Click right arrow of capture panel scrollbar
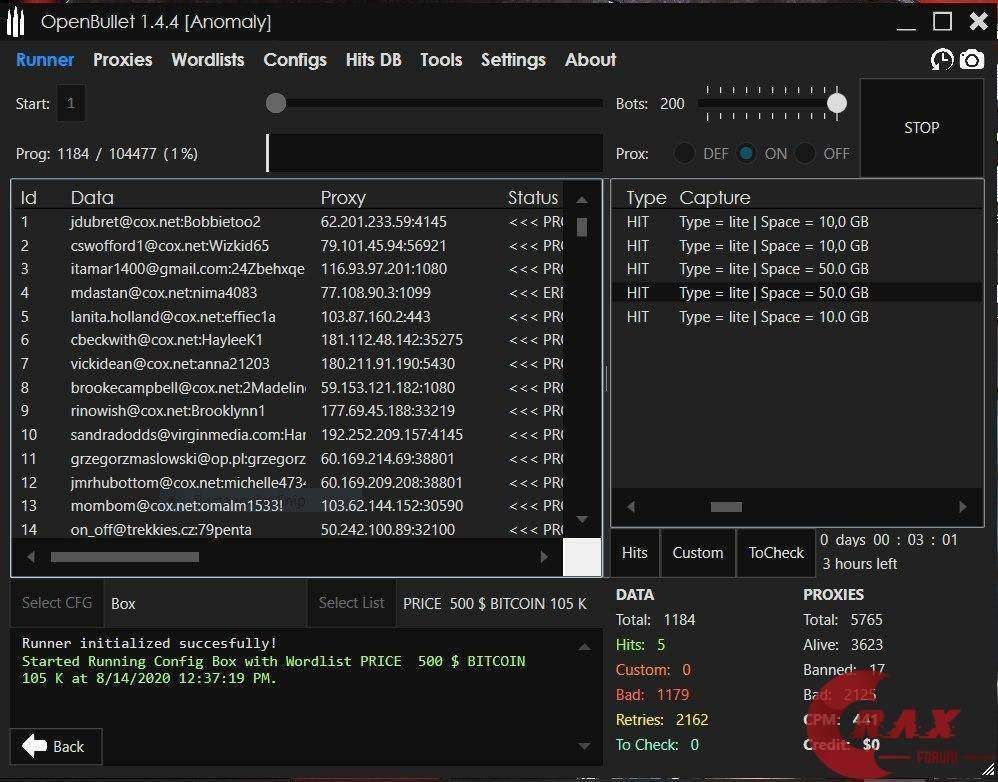The height and width of the screenshot is (782, 998). (x=963, y=507)
